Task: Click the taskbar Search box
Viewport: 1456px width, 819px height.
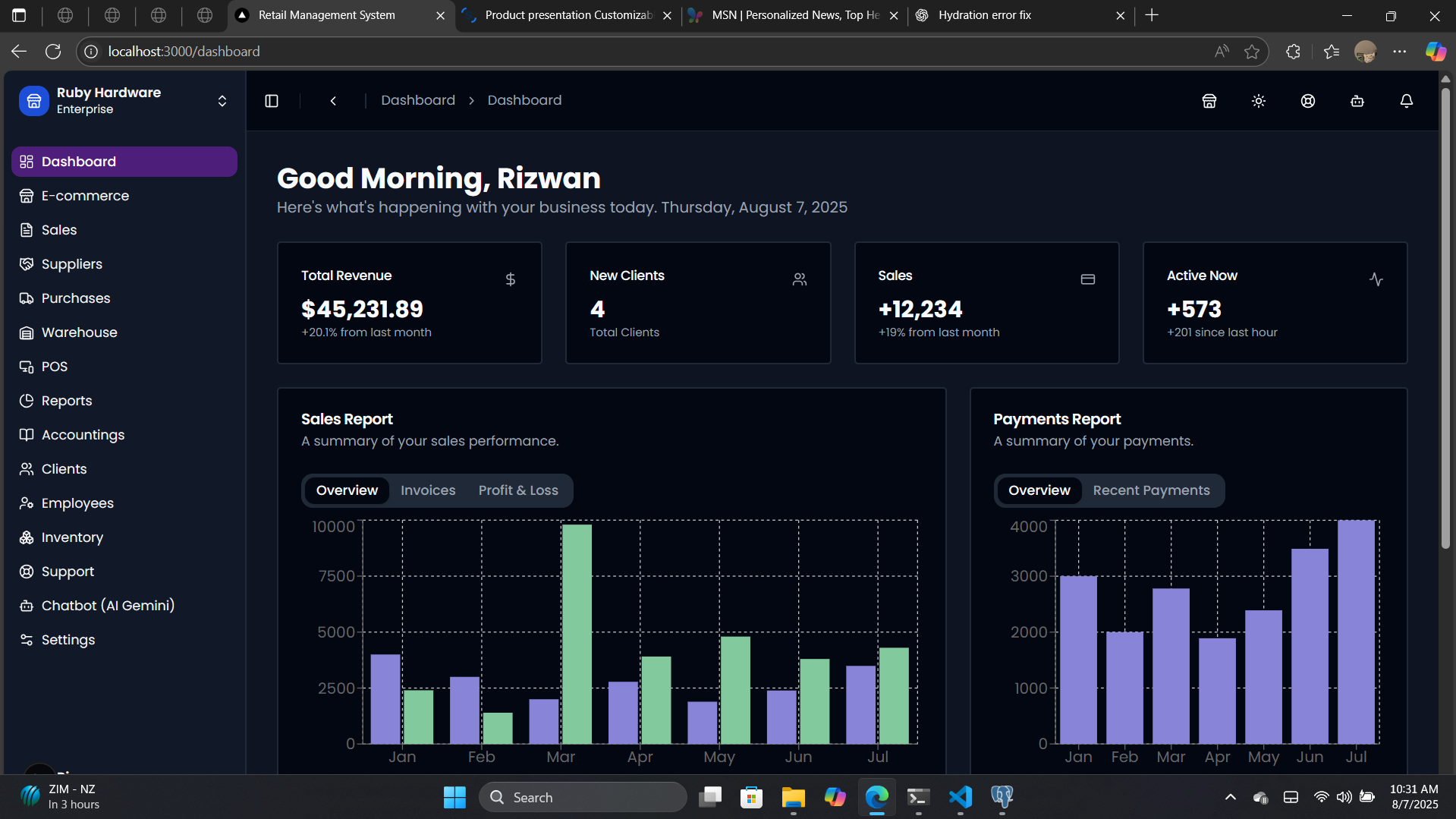Action: tap(583, 797)
